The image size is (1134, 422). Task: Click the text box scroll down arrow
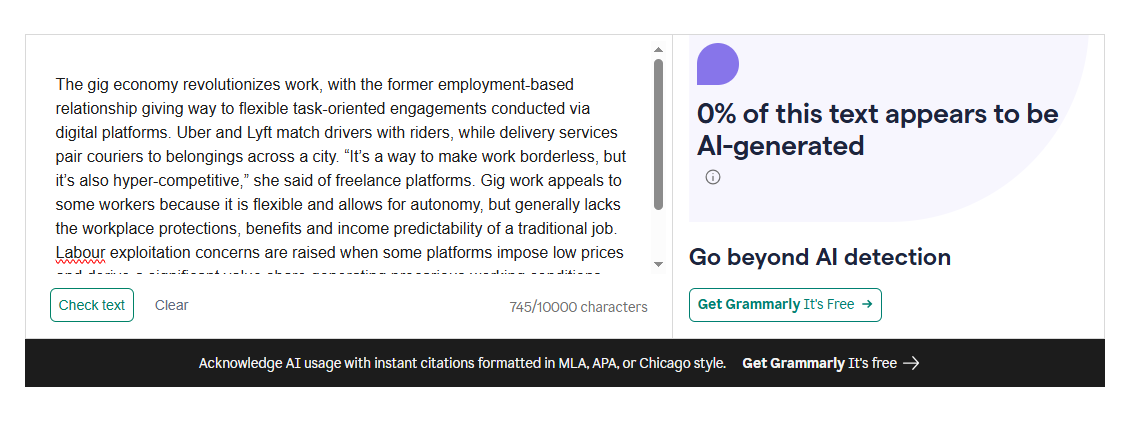[658, 264]
